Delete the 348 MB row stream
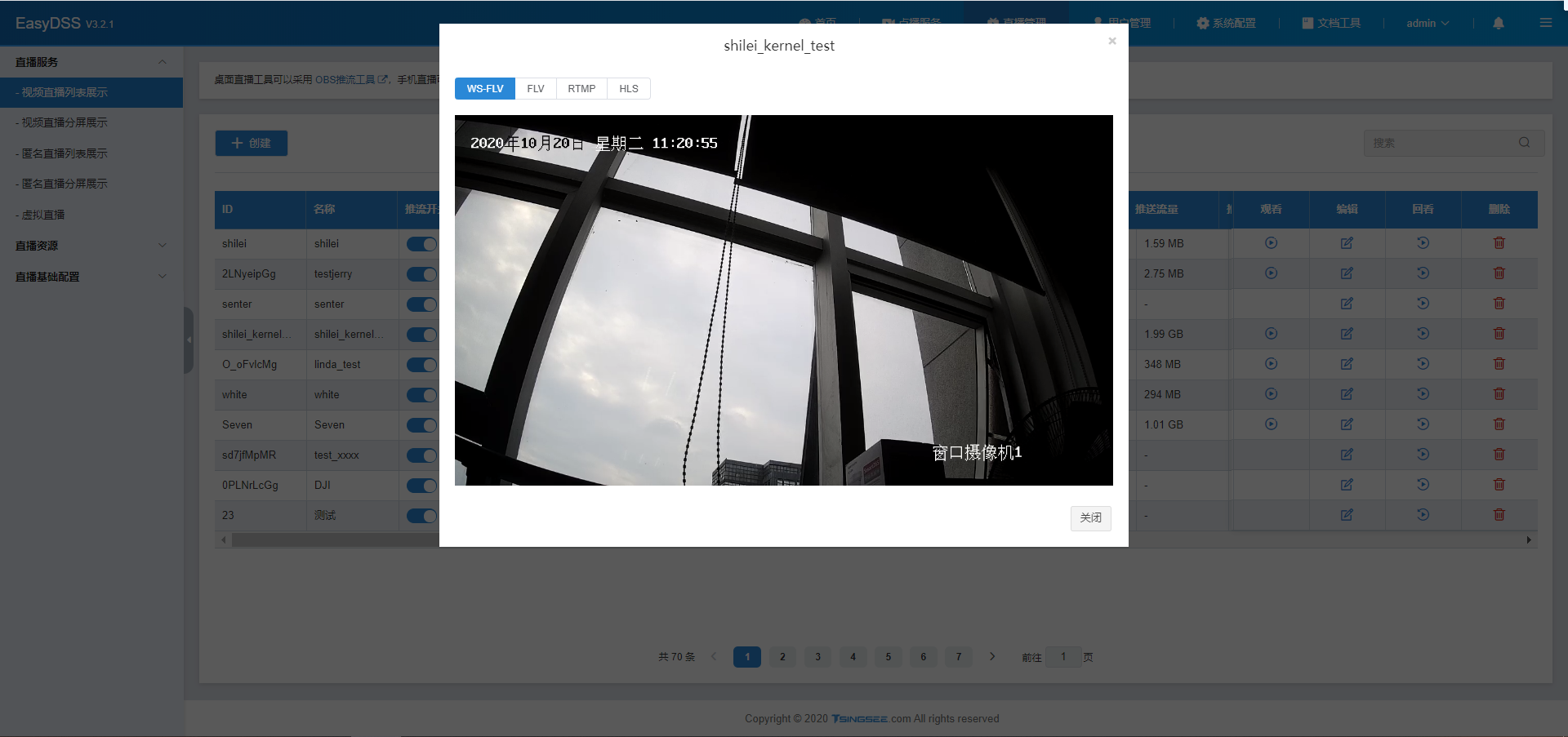The image size is (1568, 737). coord(1499,364)
